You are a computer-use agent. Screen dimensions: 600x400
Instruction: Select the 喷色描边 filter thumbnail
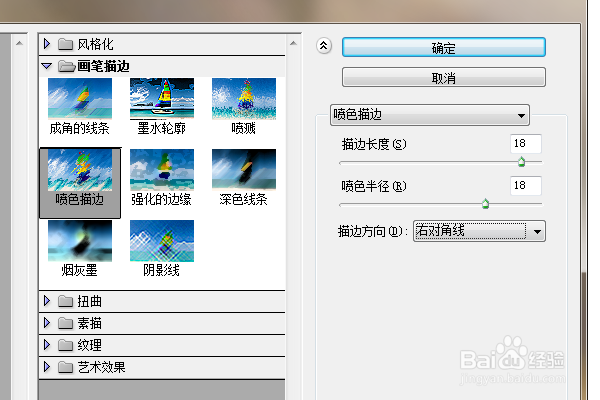pyautogui.click(x=80, y=170)
